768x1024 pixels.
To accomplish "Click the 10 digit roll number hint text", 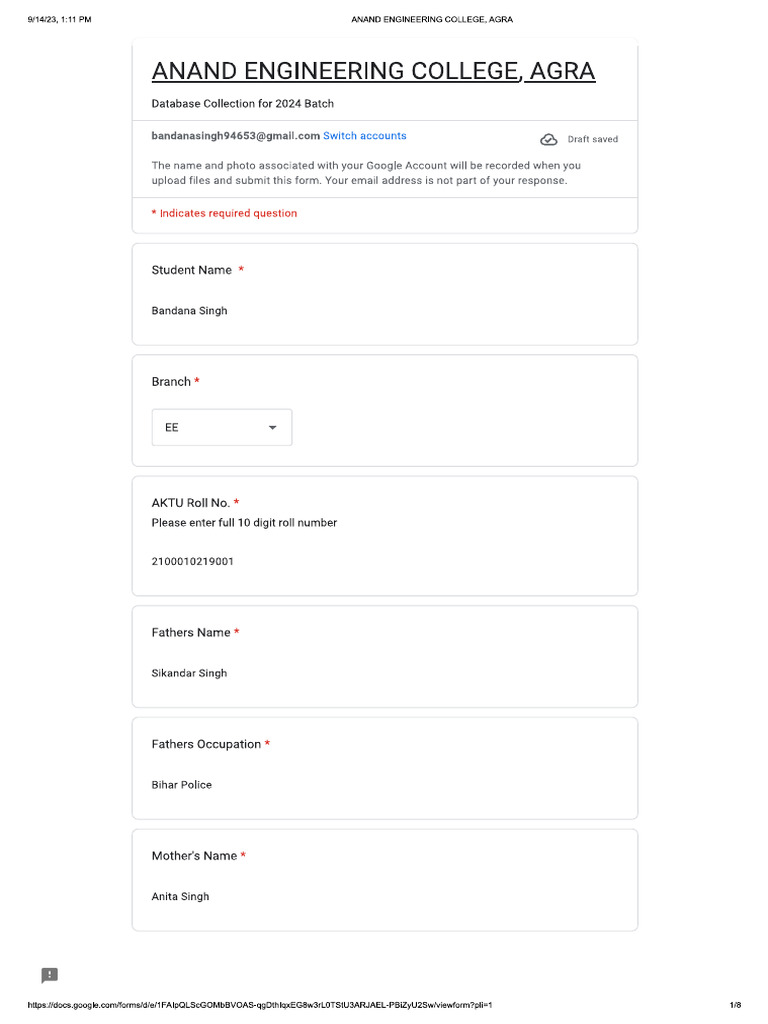I will click(x=244, y=523).
